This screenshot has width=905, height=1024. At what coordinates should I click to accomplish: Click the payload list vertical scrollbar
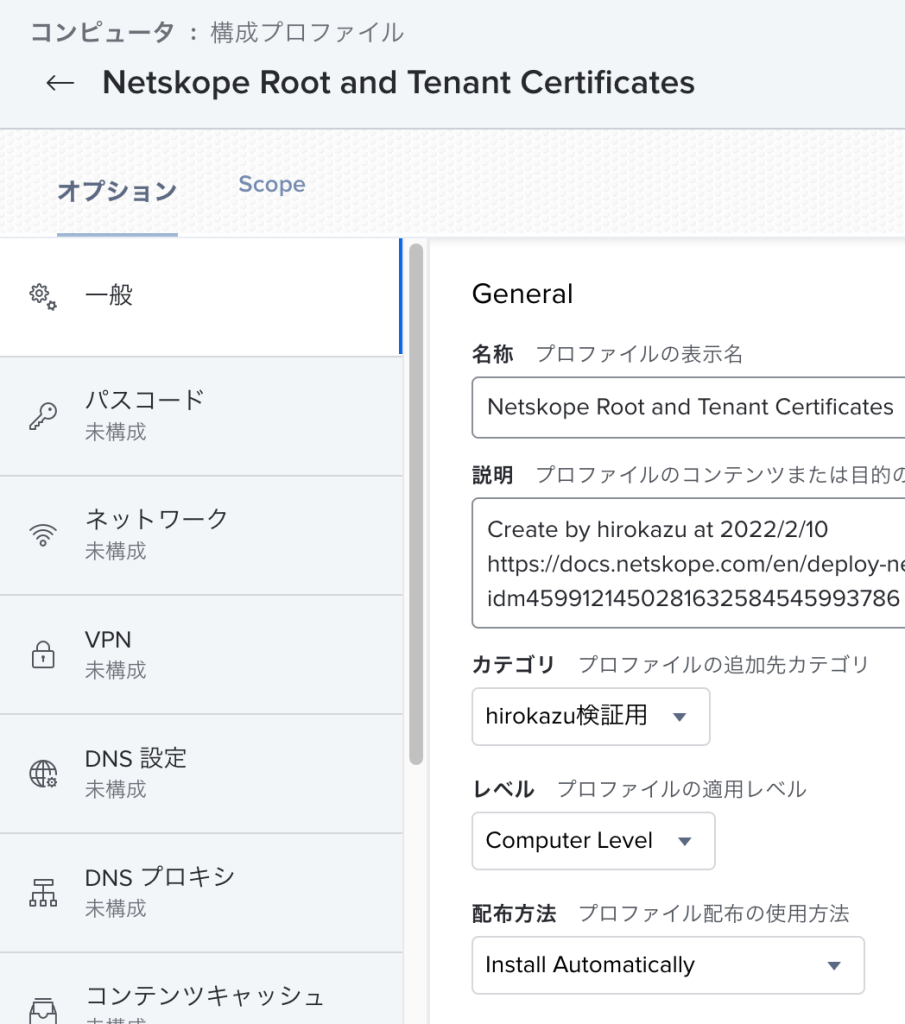416,503
